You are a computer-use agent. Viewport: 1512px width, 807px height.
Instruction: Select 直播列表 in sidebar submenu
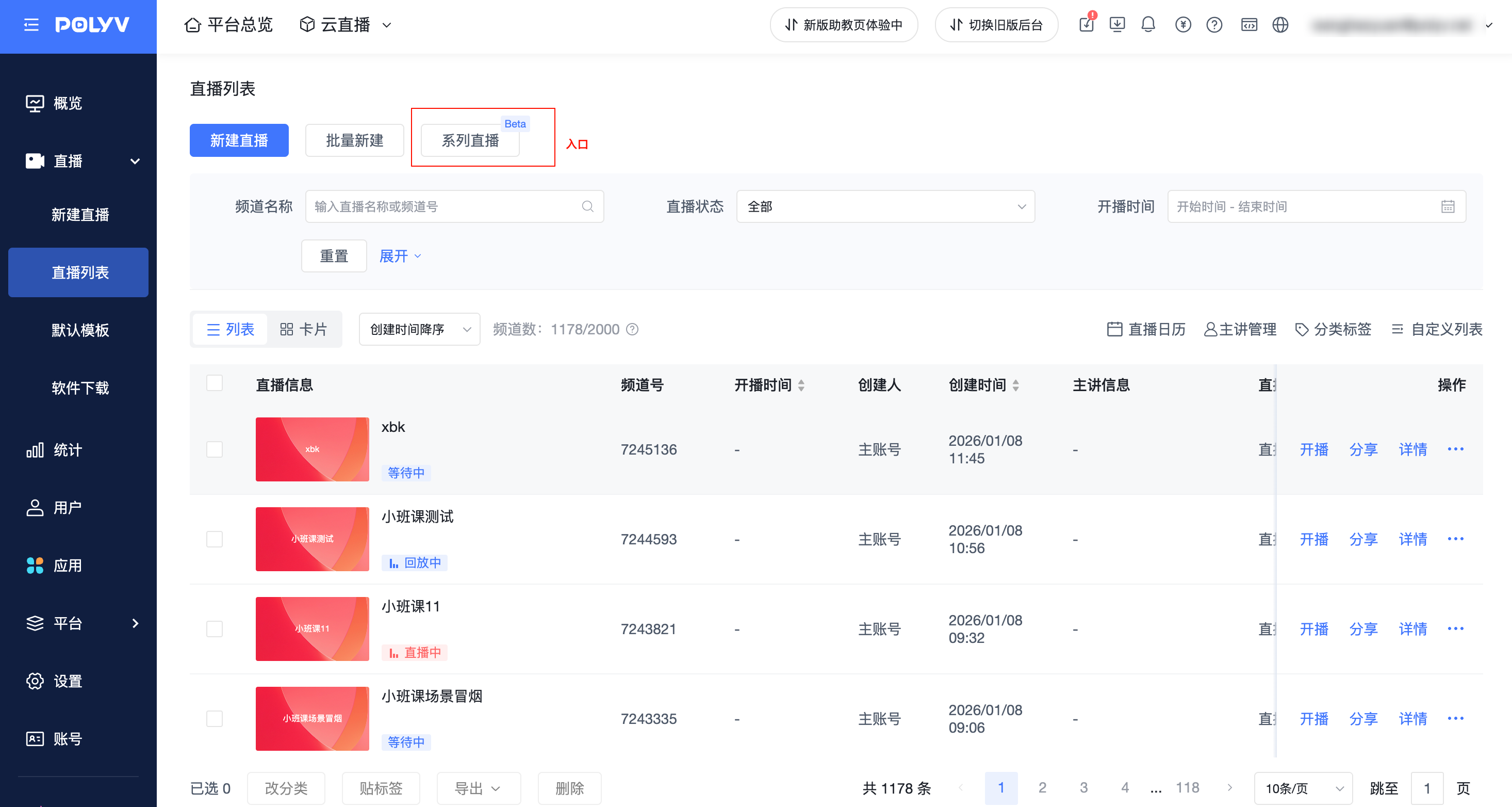[78, 272]
